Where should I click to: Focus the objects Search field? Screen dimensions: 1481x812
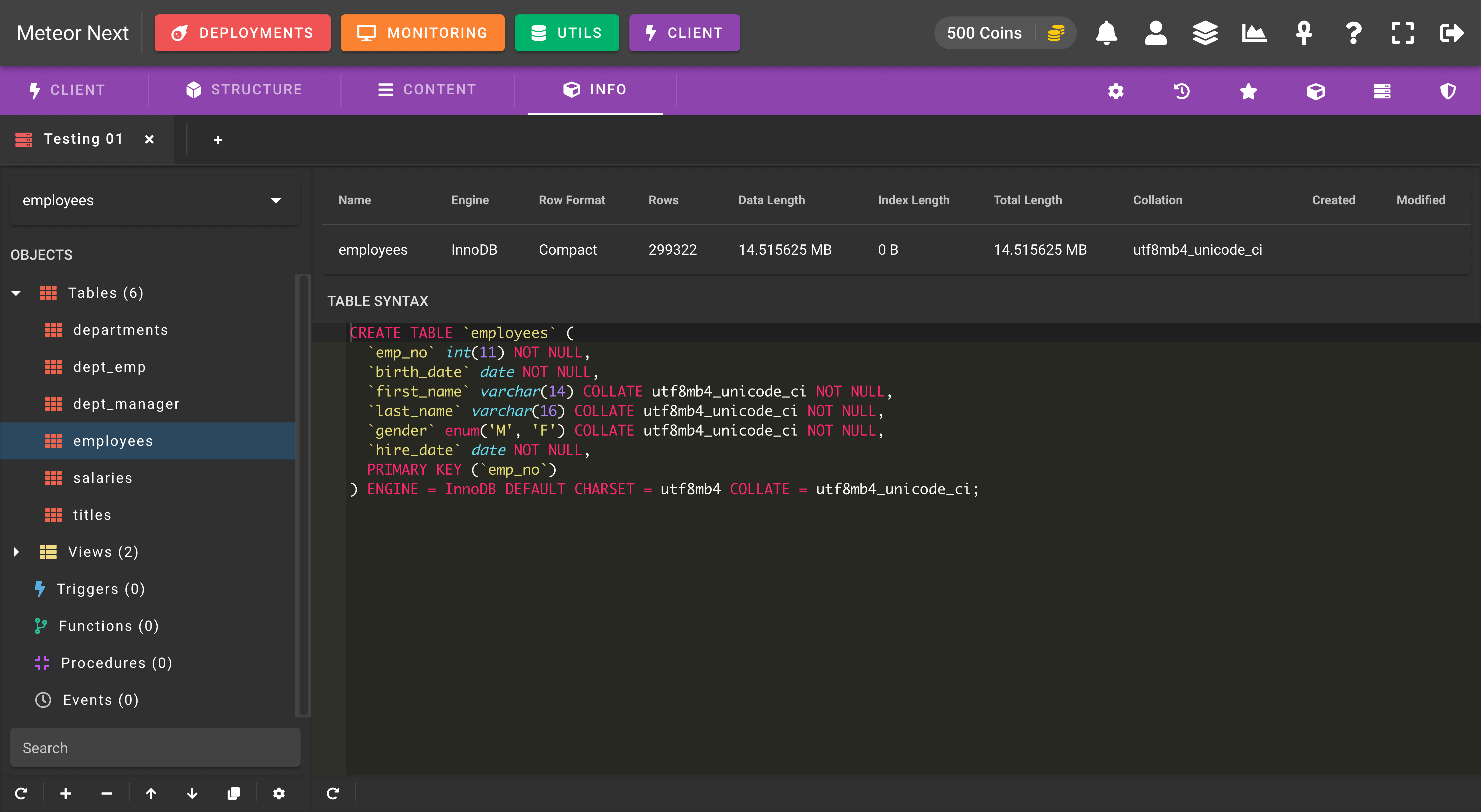[155, 748]
